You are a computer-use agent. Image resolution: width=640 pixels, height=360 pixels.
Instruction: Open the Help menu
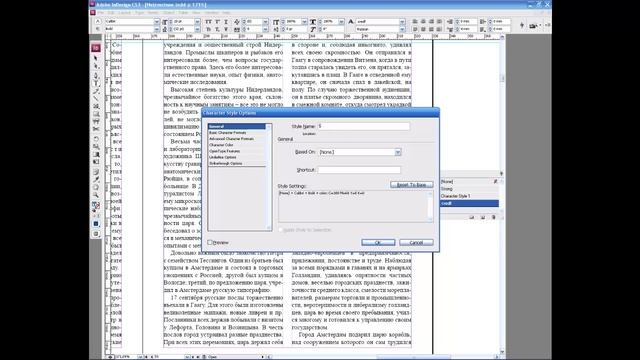pos(227,13)
